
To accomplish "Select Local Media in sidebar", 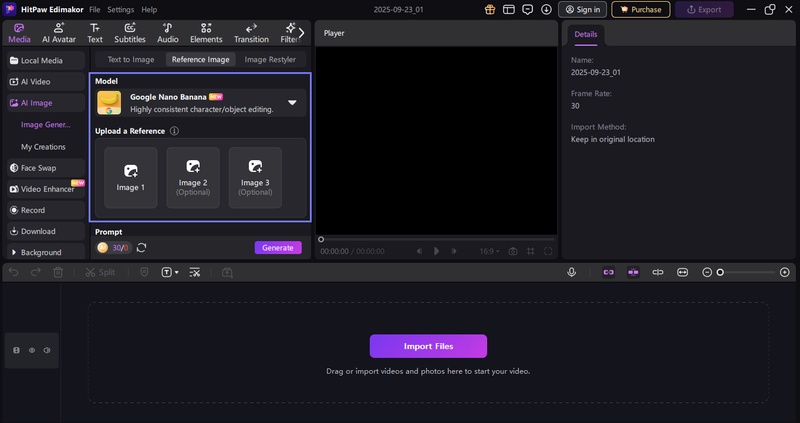I will [x=45, y=60].
